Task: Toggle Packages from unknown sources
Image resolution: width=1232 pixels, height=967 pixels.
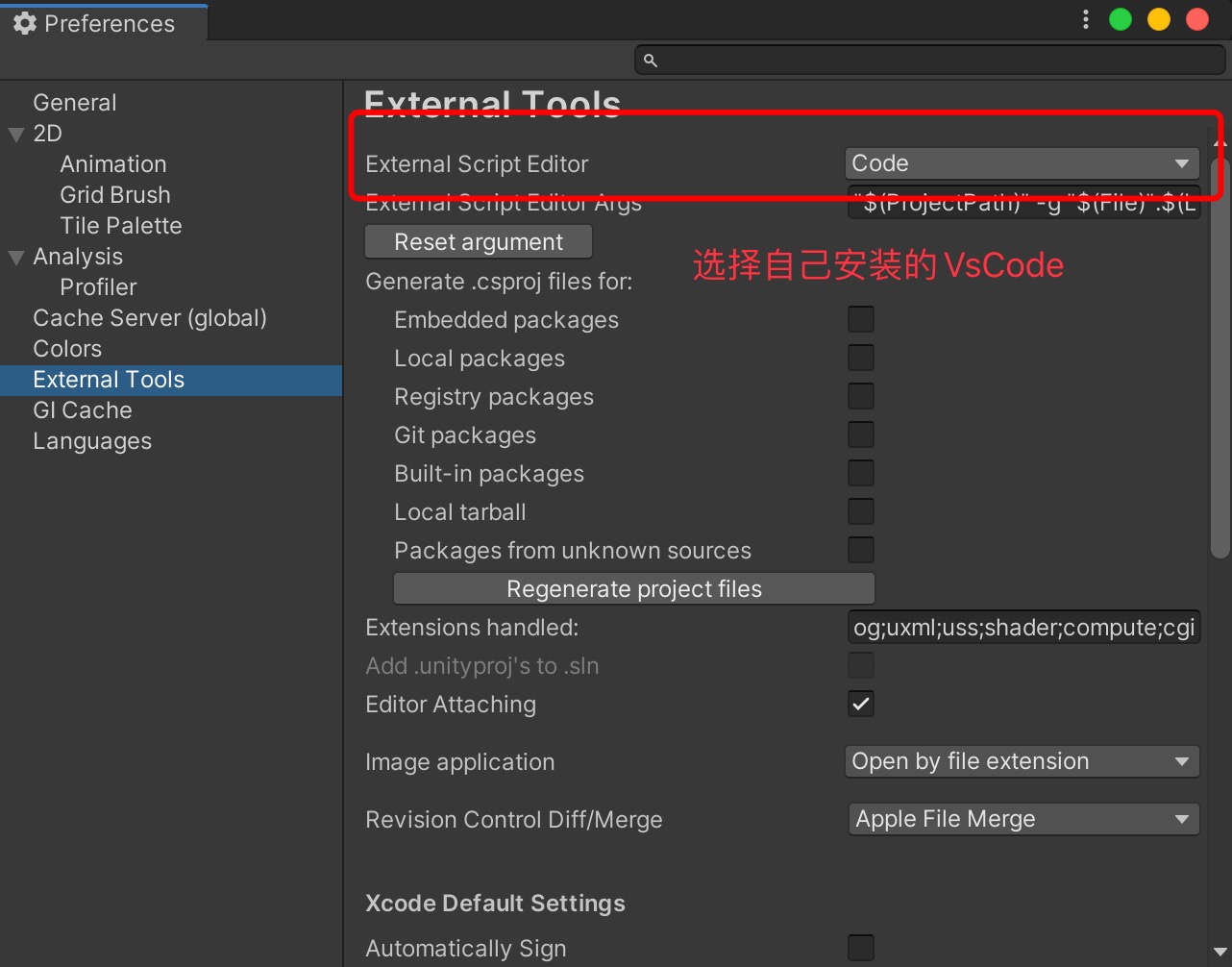Action: coord(860,550)
